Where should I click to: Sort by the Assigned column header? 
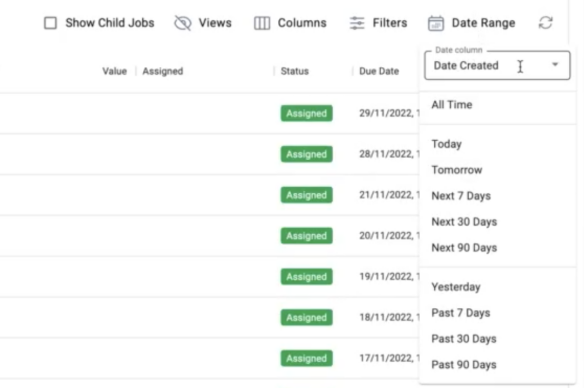163,71
